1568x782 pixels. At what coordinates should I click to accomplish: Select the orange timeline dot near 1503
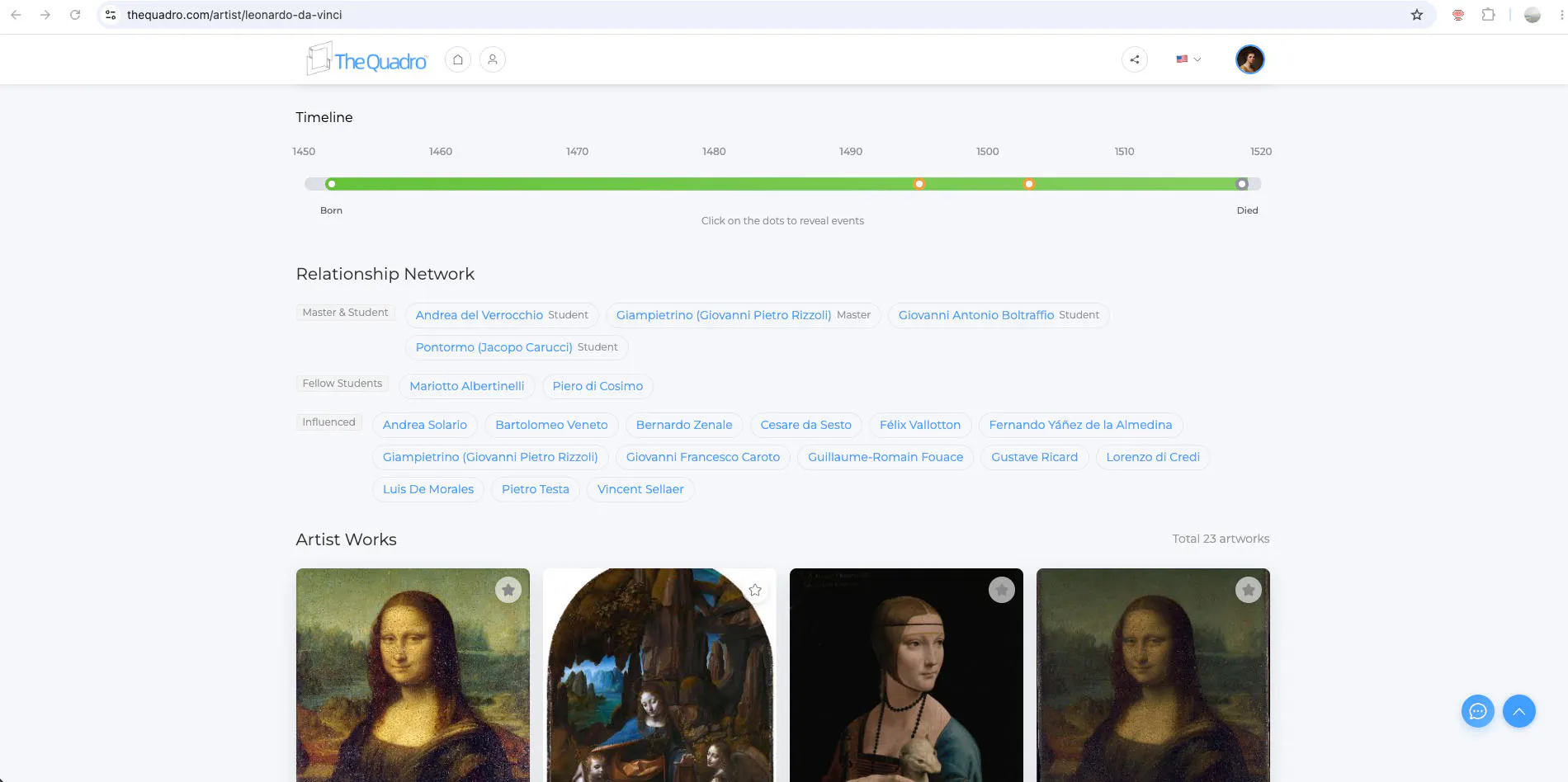click(x=1029, y=184)
